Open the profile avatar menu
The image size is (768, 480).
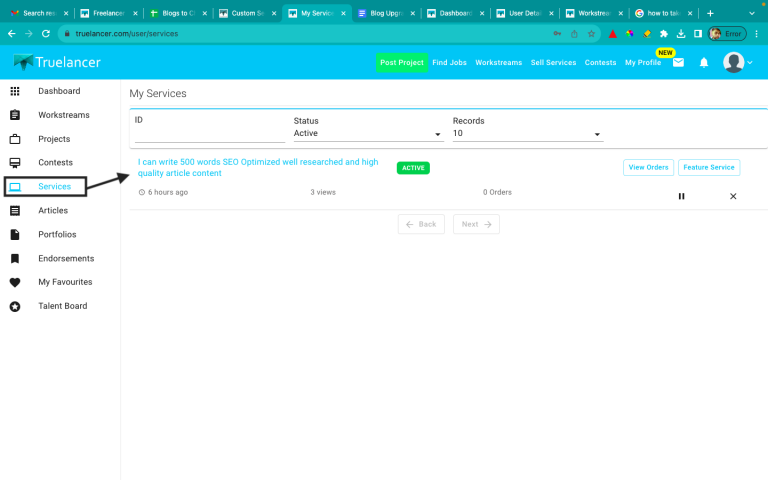737,62
